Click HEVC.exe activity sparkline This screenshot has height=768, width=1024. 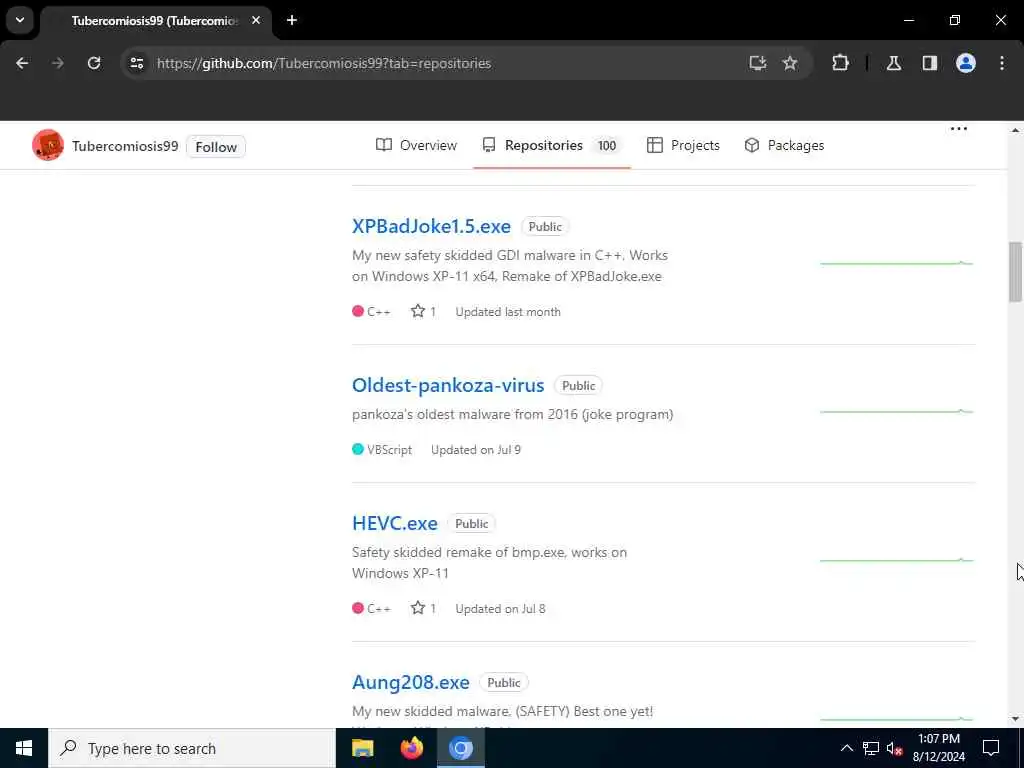(x=897, y=560)
